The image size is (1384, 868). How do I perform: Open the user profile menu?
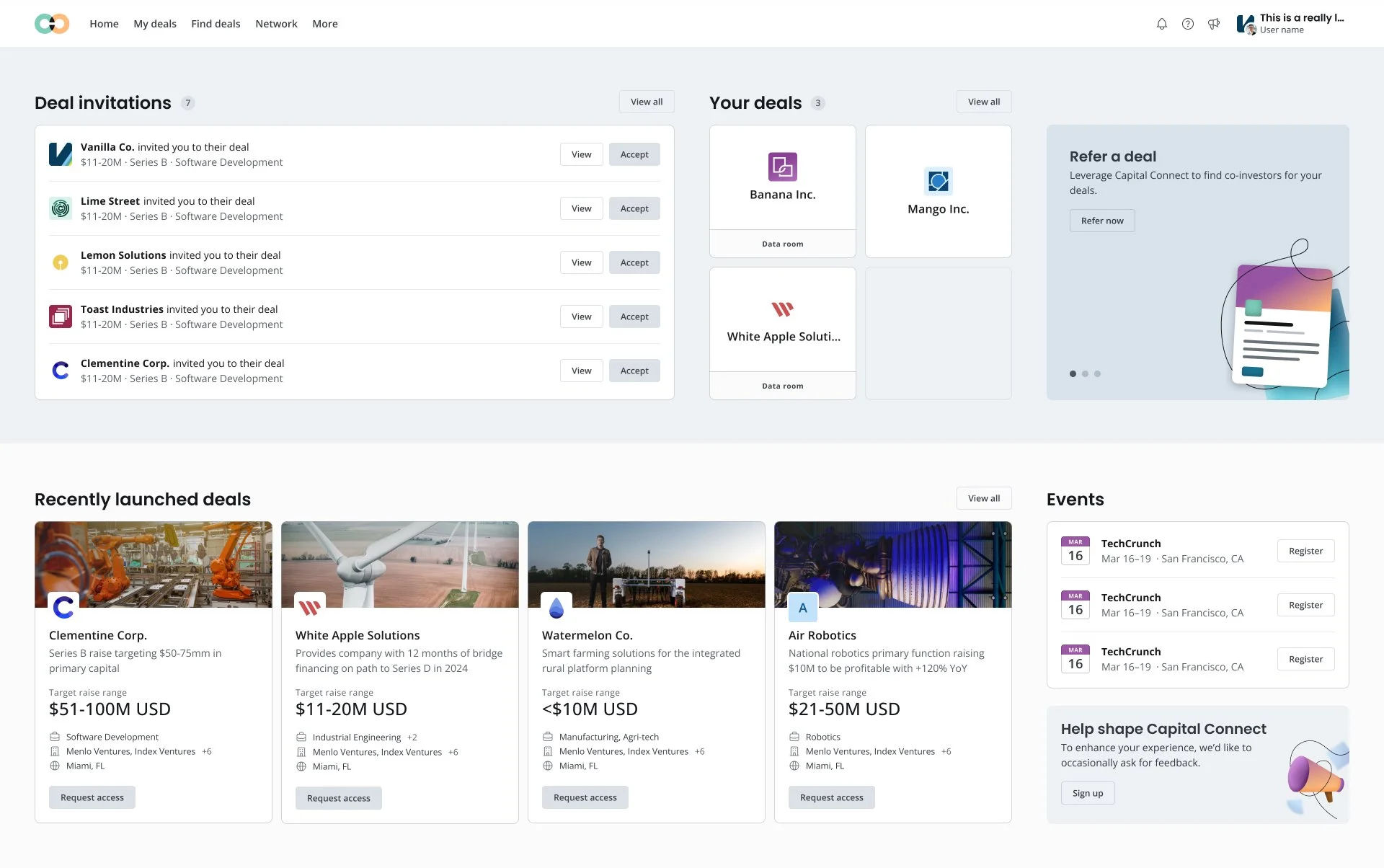pos(1290,24)
